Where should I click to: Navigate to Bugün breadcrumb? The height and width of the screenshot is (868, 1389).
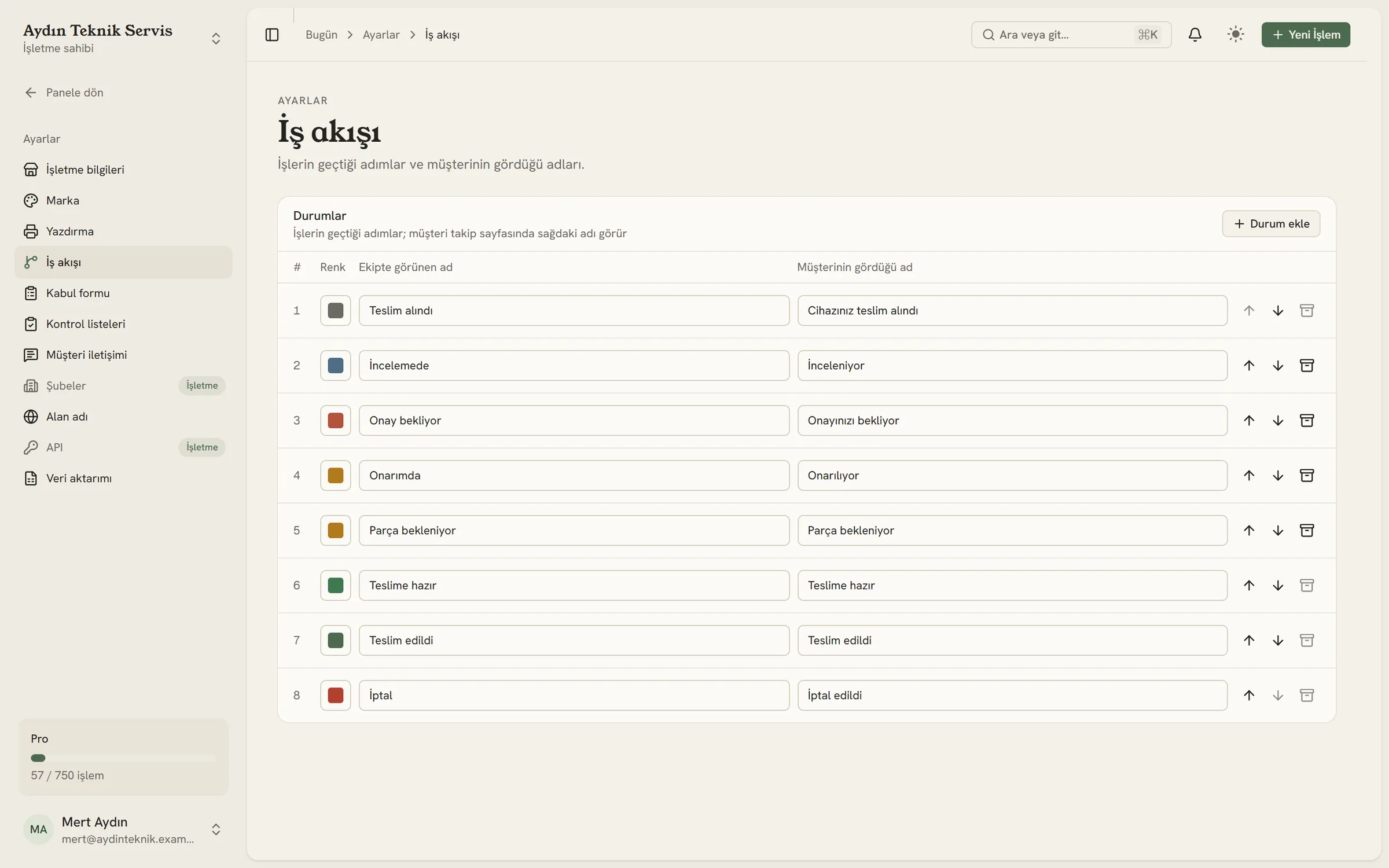pyautogui.click(x=321, y=35)
